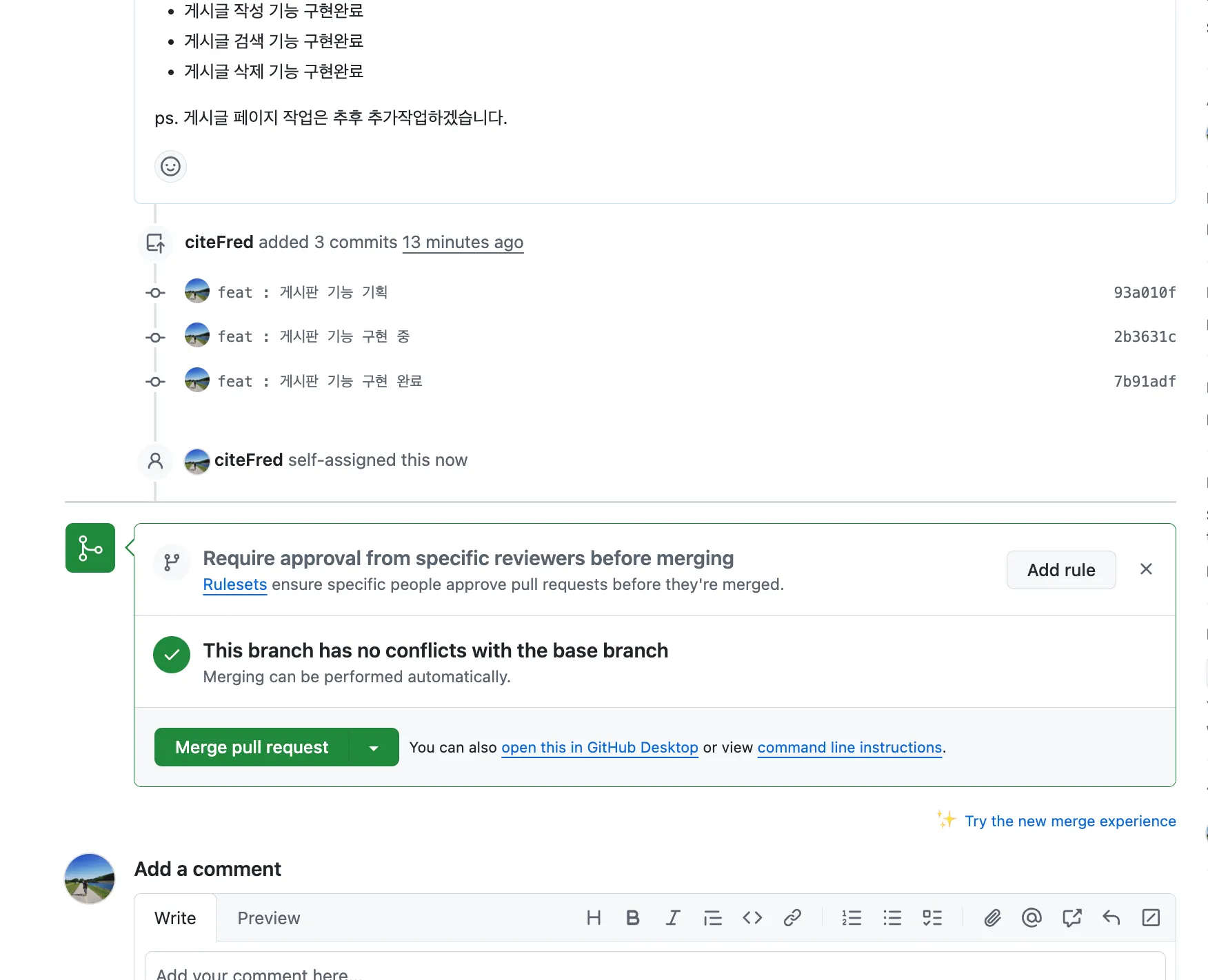Mention a user with the @ icon
Screen dimensions: 1208x980
(1031, 918)
